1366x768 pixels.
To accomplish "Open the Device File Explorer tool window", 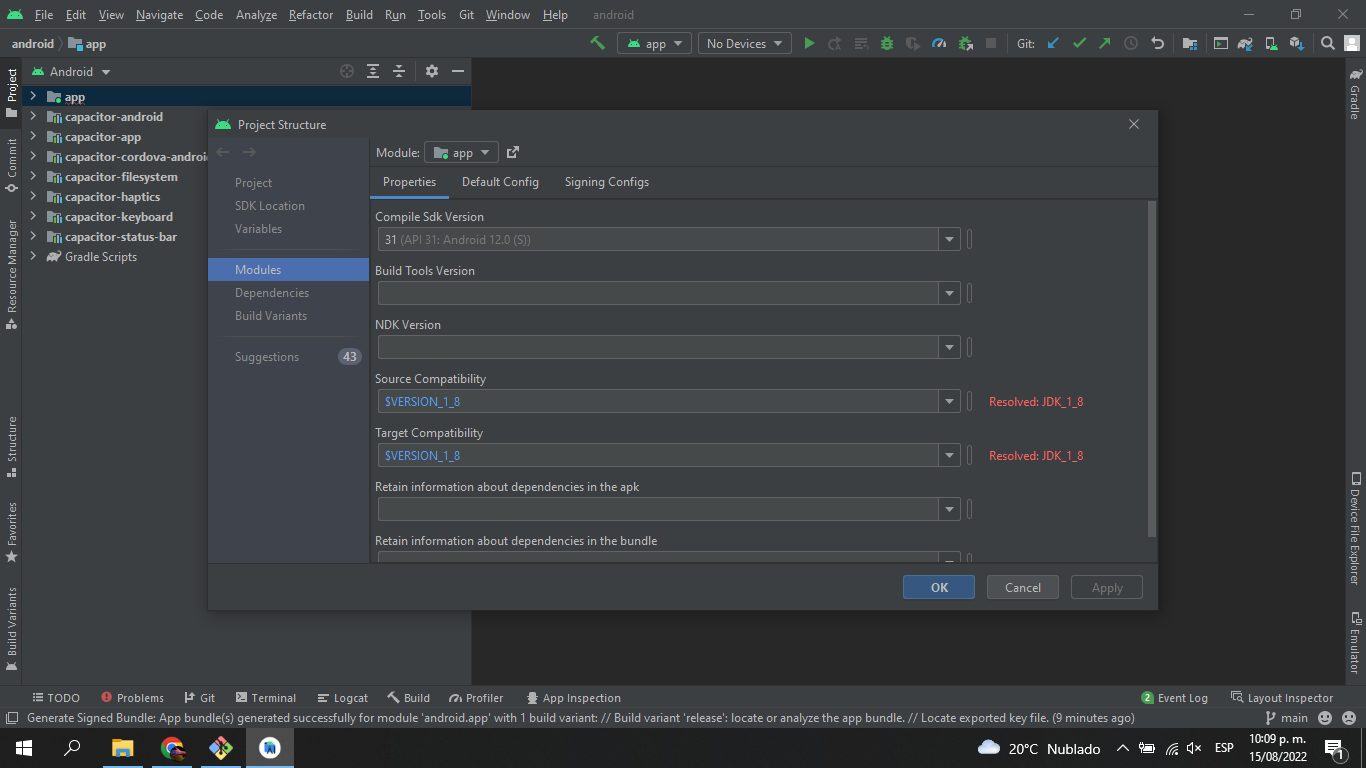I will [1355, 528].
